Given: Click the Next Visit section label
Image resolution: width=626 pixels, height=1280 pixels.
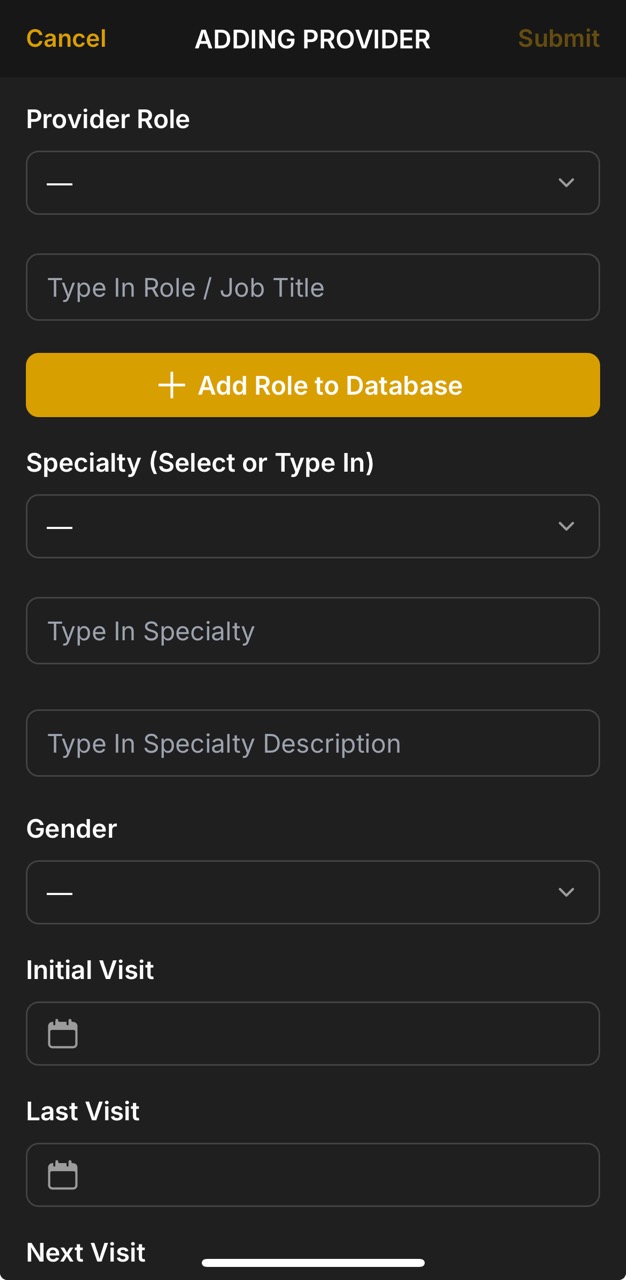Looking at the screenshot, I should pyautogui.click(x=85, y=1251).
